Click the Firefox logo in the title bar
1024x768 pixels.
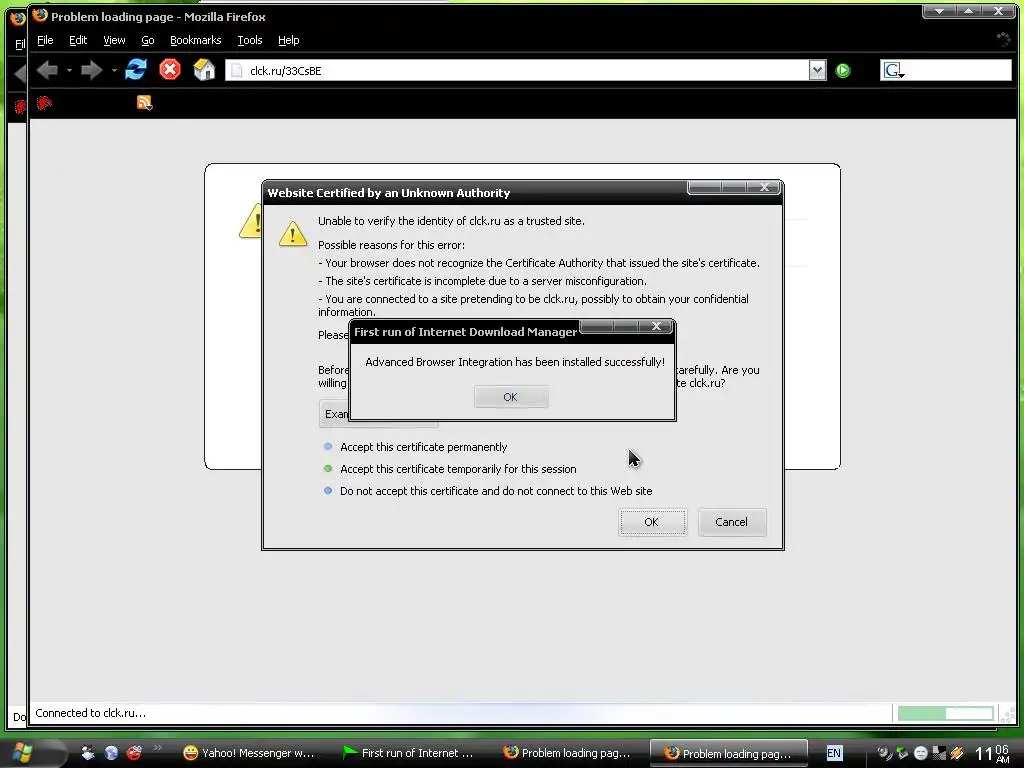pyautogui.click(x=40, y=15)
